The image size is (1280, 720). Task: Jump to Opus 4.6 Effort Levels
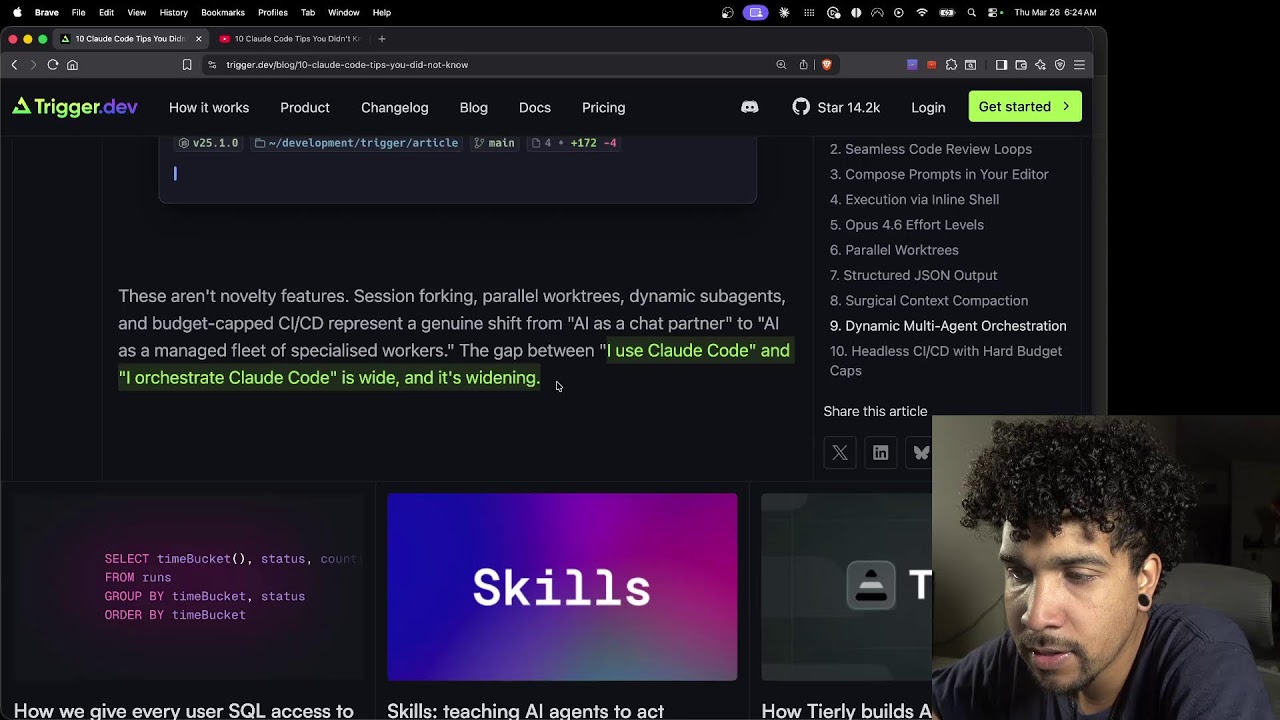pos(907,225)
